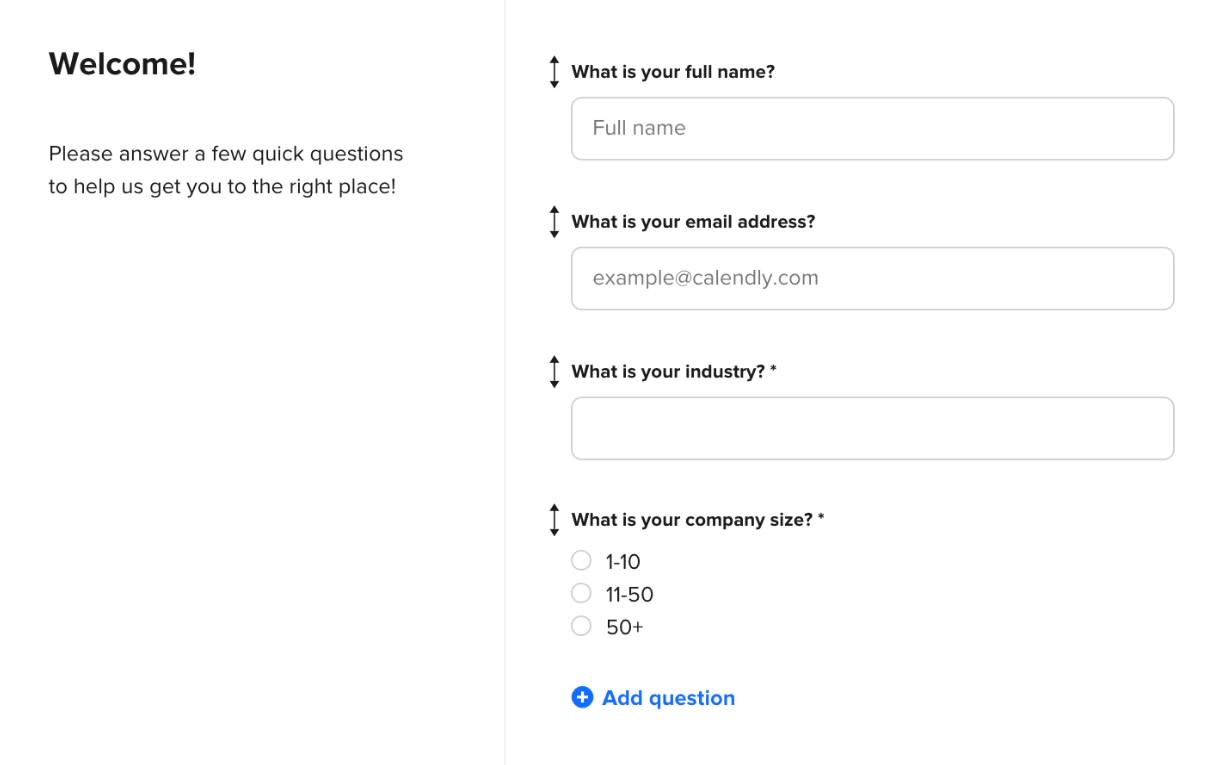The height and width of the screenshot is (765, 1224).
Task: Click the blue plus icon before Add question
Action: coord(582,698)
